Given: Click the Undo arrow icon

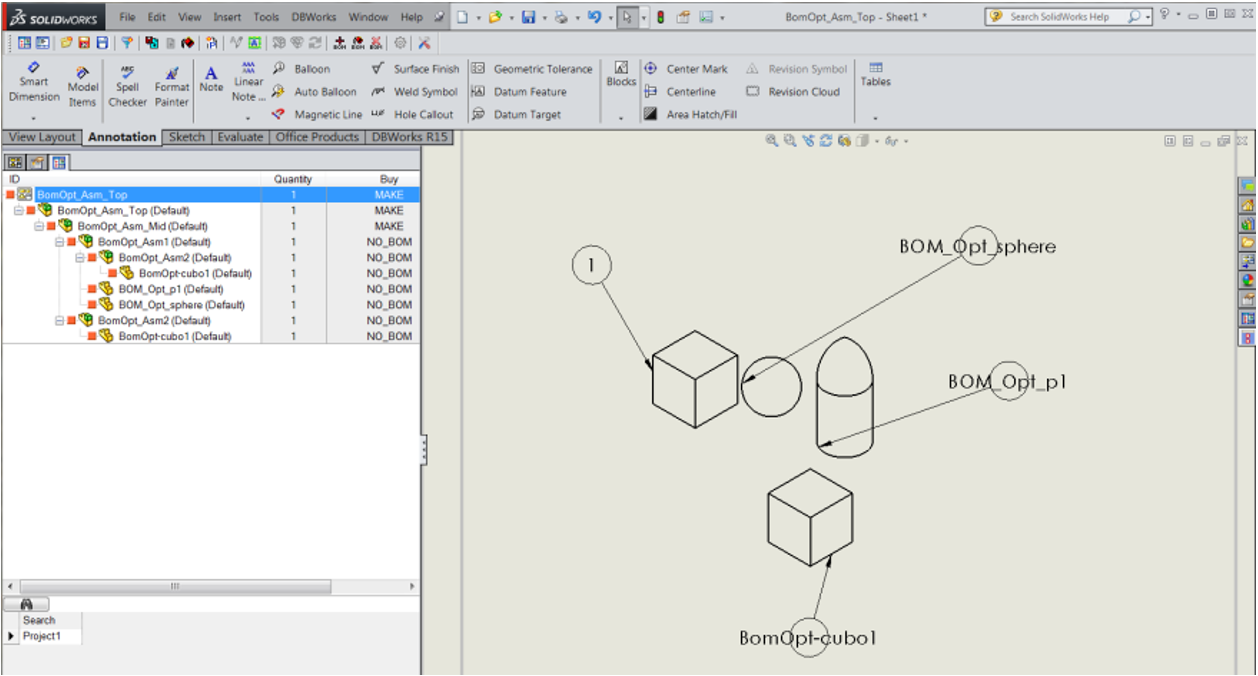Looking at the screenshot, I should 595,17.
